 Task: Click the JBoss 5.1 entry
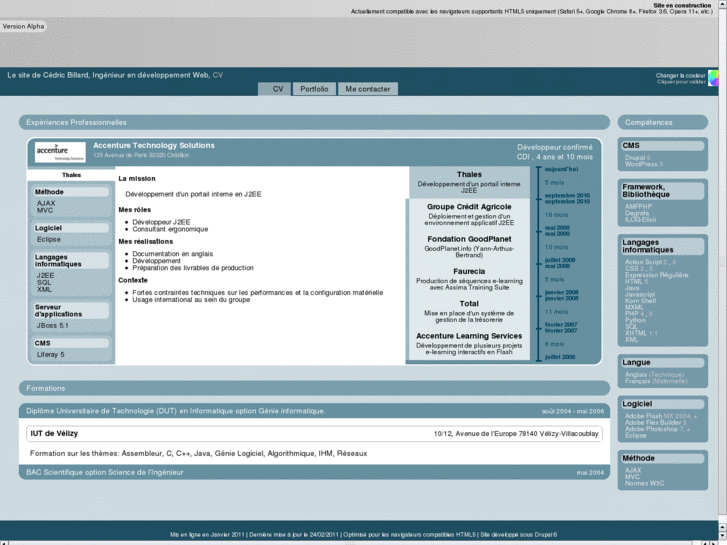pos(52,326)
